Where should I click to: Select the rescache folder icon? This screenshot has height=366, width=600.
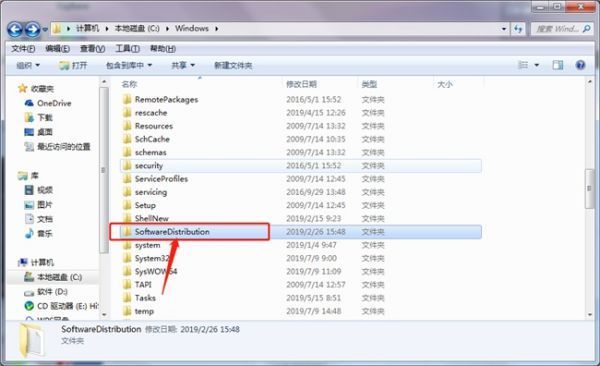click(x=127, y=113)
